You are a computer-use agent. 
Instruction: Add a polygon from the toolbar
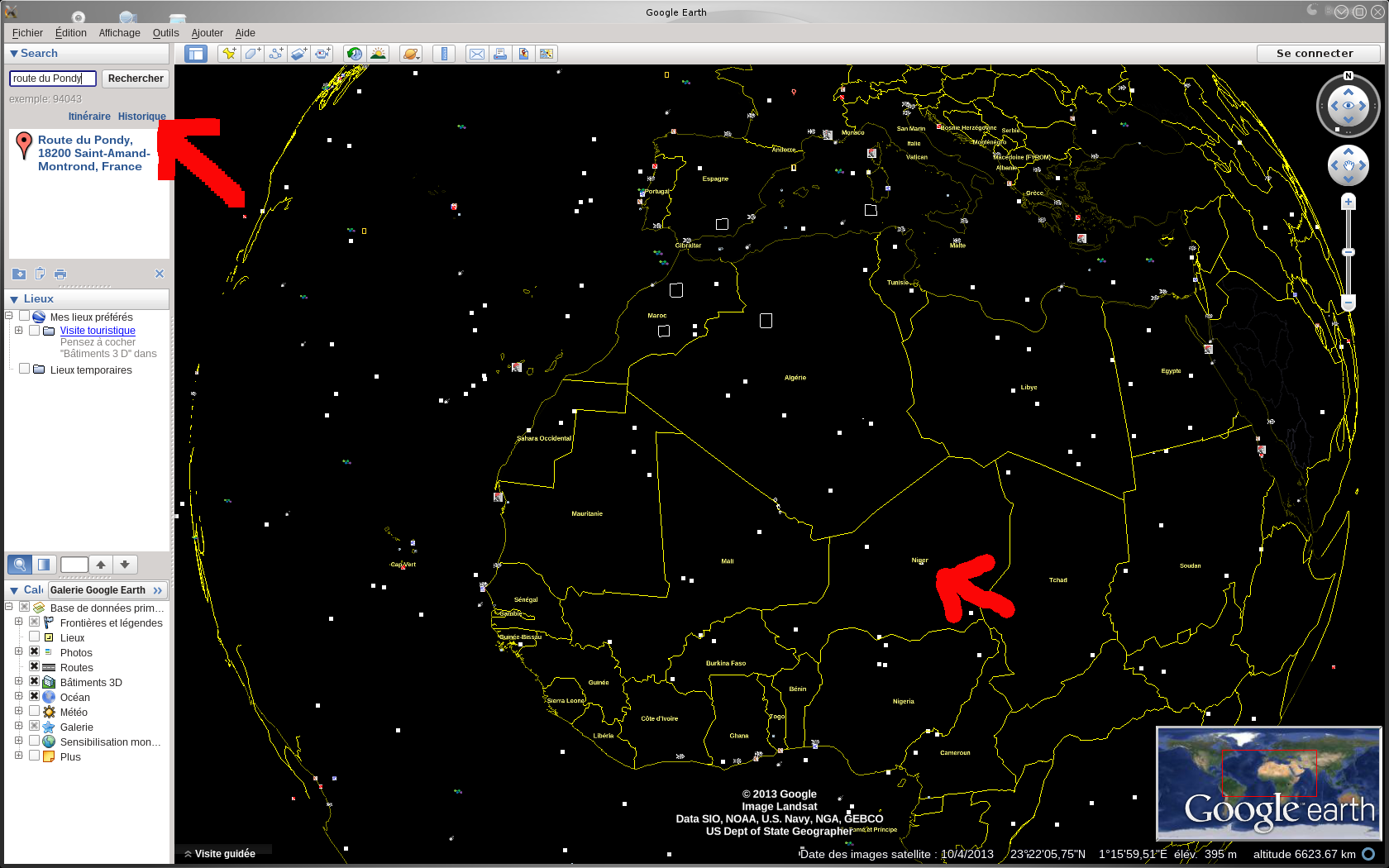(x=253, y=54)
